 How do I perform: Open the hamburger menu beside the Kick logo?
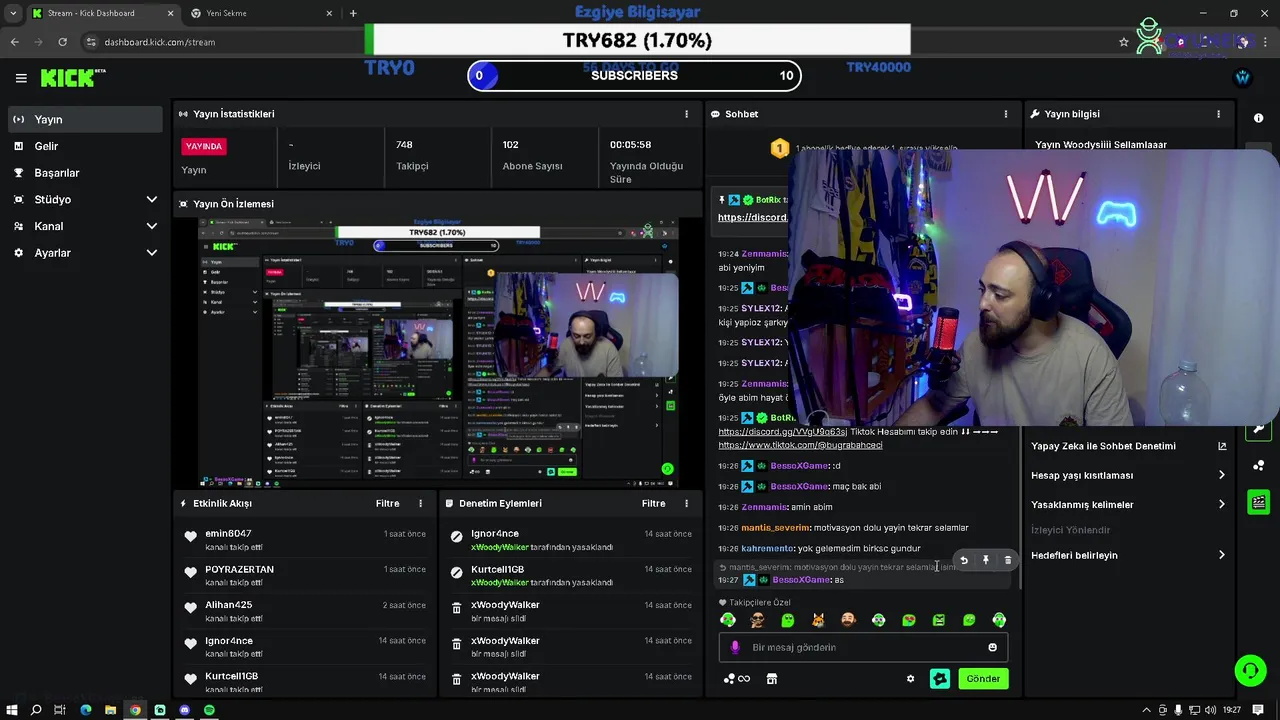[x=21, y=78]
